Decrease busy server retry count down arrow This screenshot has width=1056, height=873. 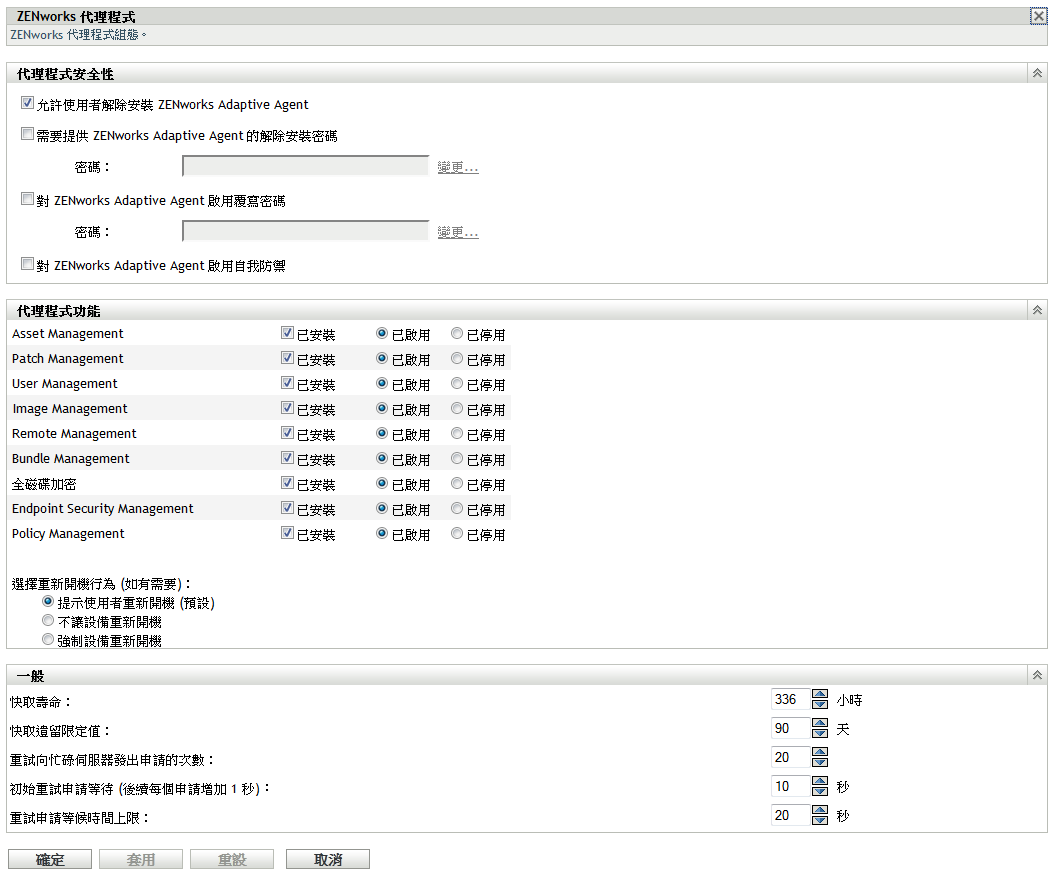820,762
